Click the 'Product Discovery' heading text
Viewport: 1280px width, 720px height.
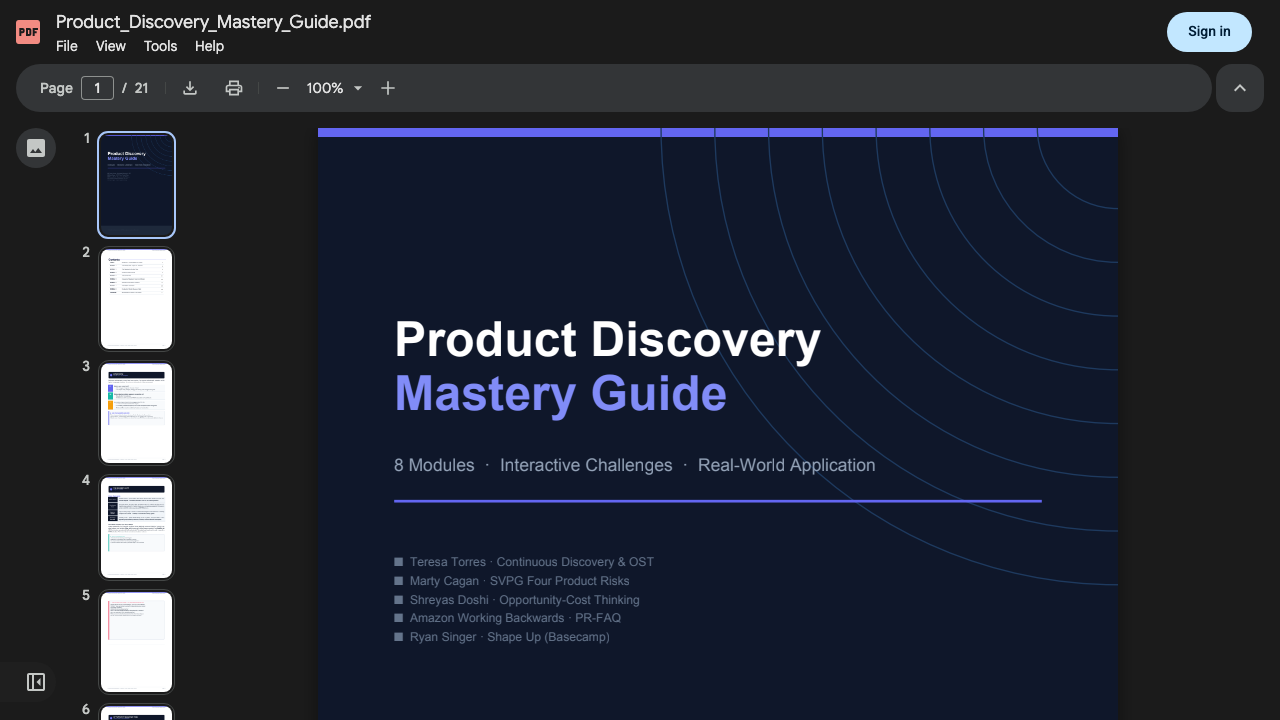click(608, 340)
